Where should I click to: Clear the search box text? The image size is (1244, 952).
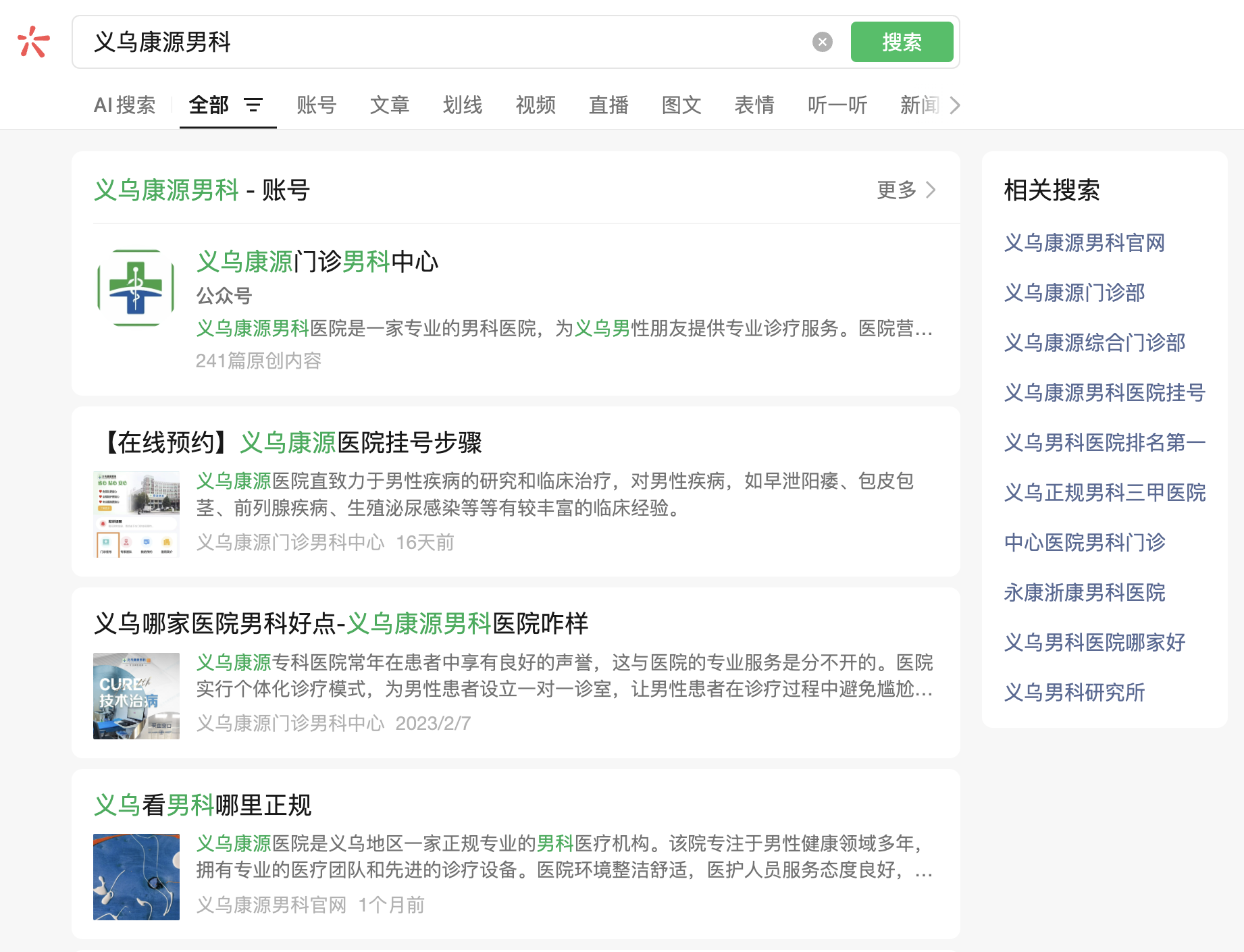click(822, 42)
